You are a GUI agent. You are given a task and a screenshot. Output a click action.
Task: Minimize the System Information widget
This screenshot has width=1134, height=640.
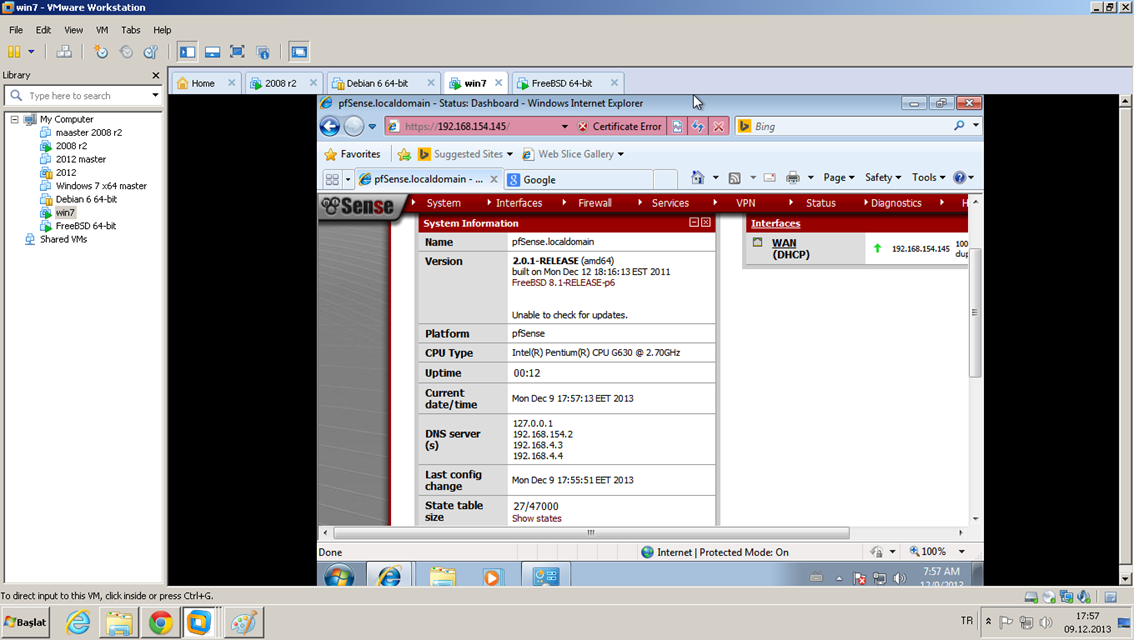[694, 223]
